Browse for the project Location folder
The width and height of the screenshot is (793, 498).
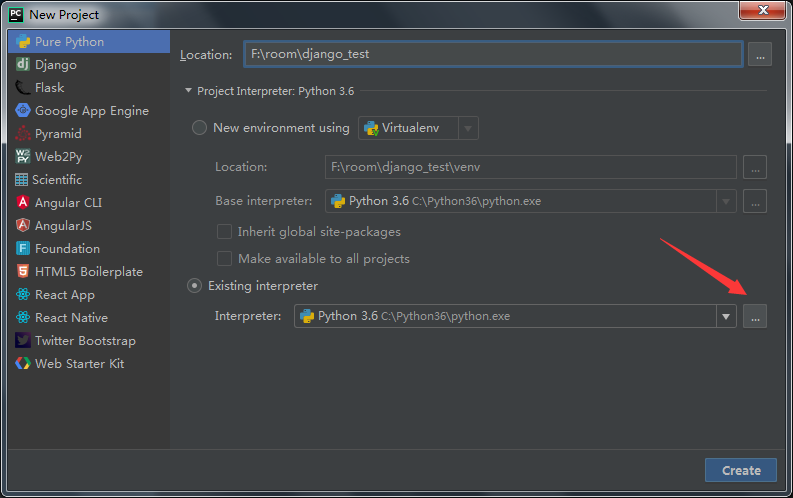pos(760,54)
